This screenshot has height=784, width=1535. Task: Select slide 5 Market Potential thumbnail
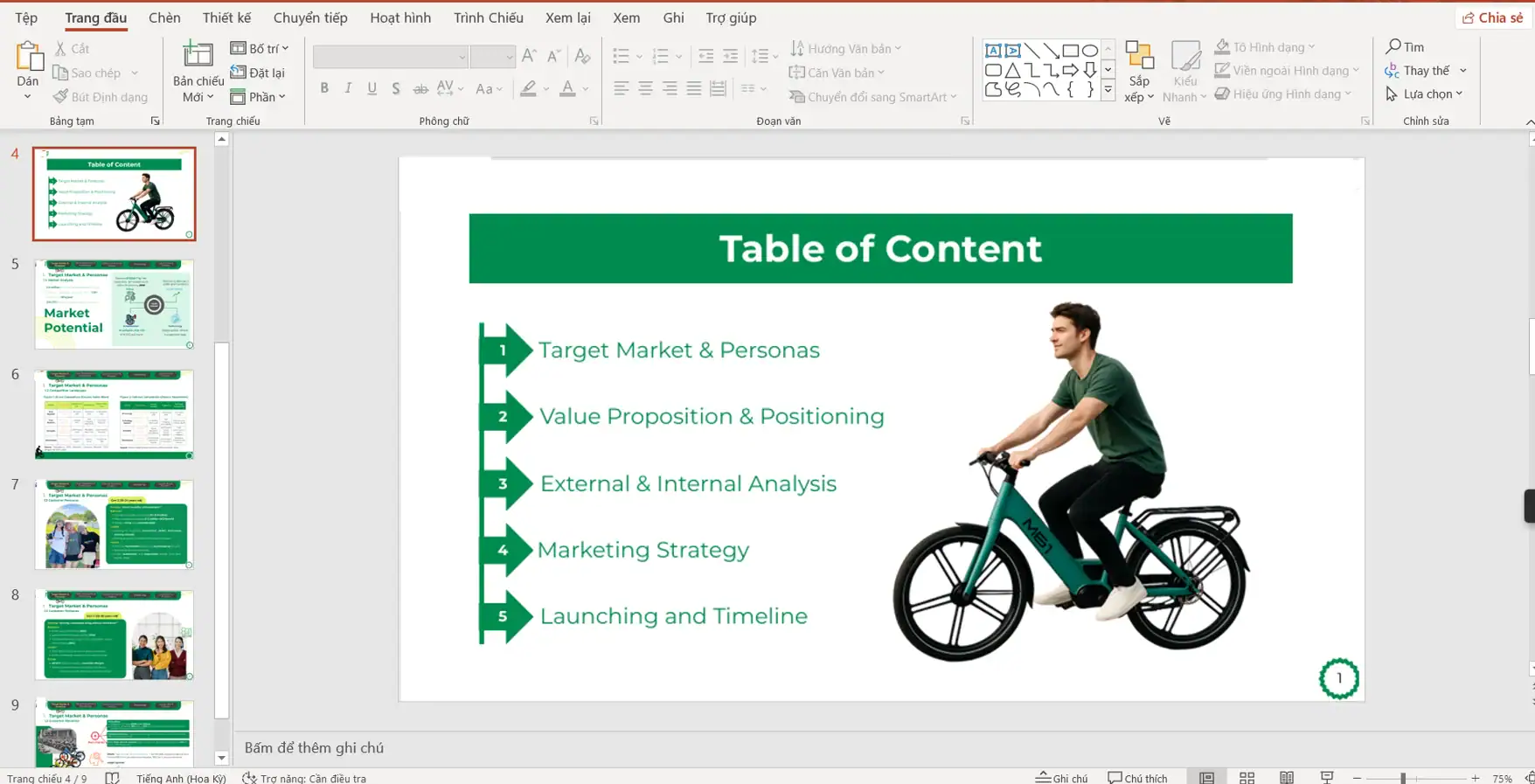114,304
